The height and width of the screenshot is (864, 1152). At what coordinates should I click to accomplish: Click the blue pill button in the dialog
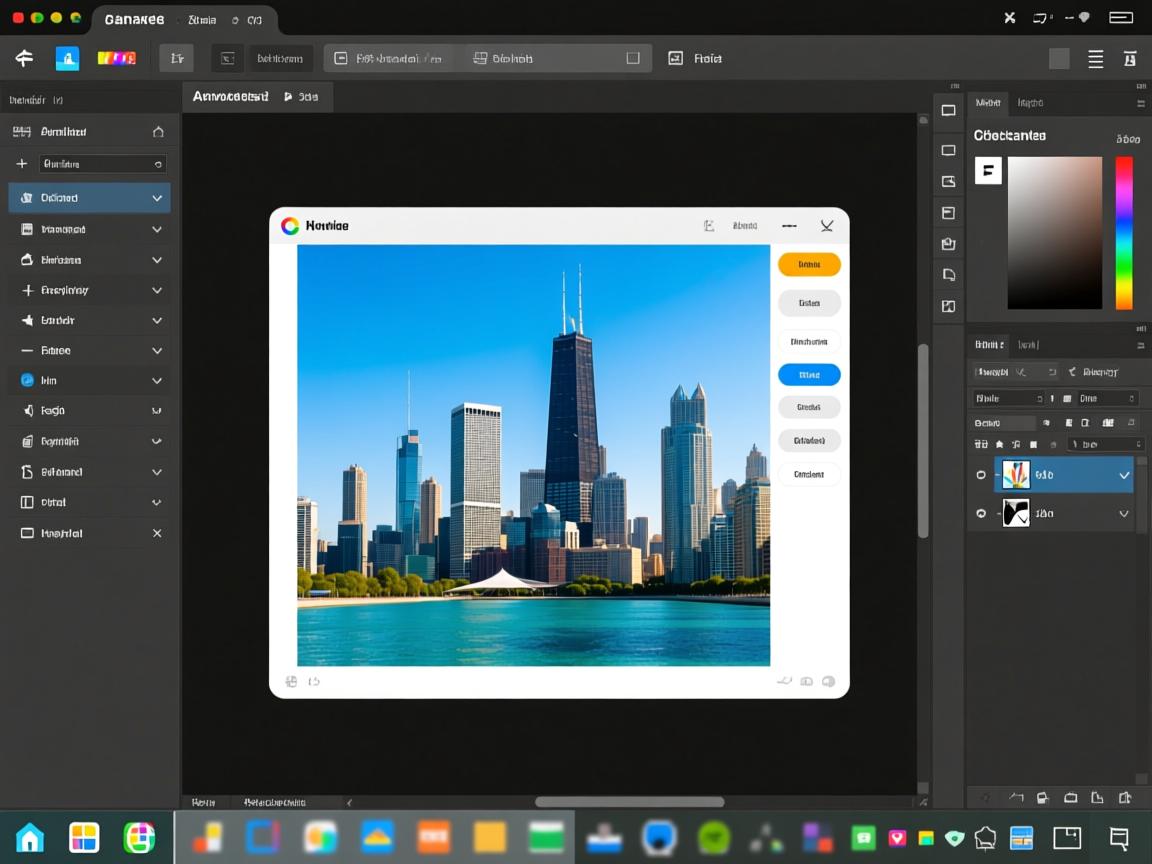(x=809, y=375)
